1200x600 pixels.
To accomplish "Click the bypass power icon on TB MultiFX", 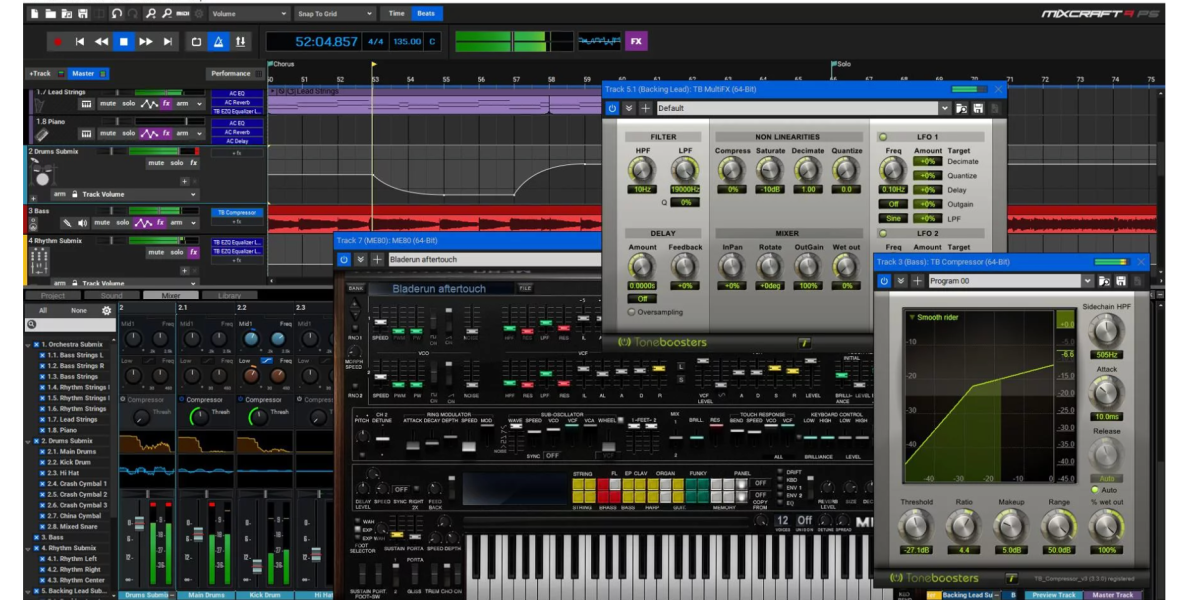I will pos(612,106).
